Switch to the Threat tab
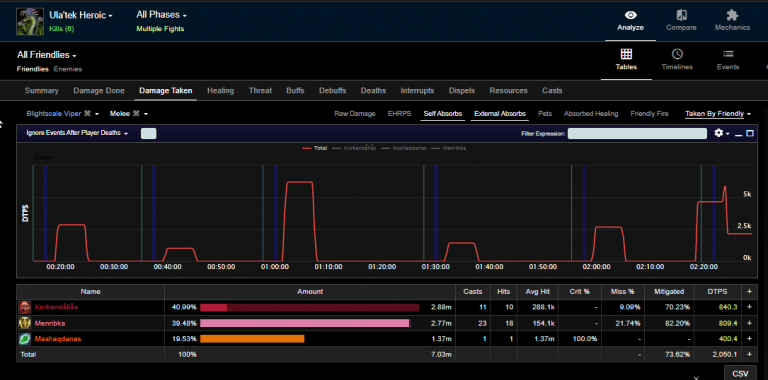768x380 pixels. tap(260, 91)
